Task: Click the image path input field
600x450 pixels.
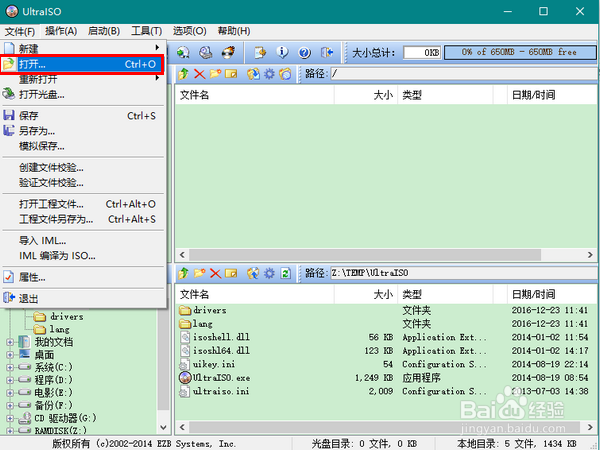Action: pyautogui.click(x=463, y=73)
